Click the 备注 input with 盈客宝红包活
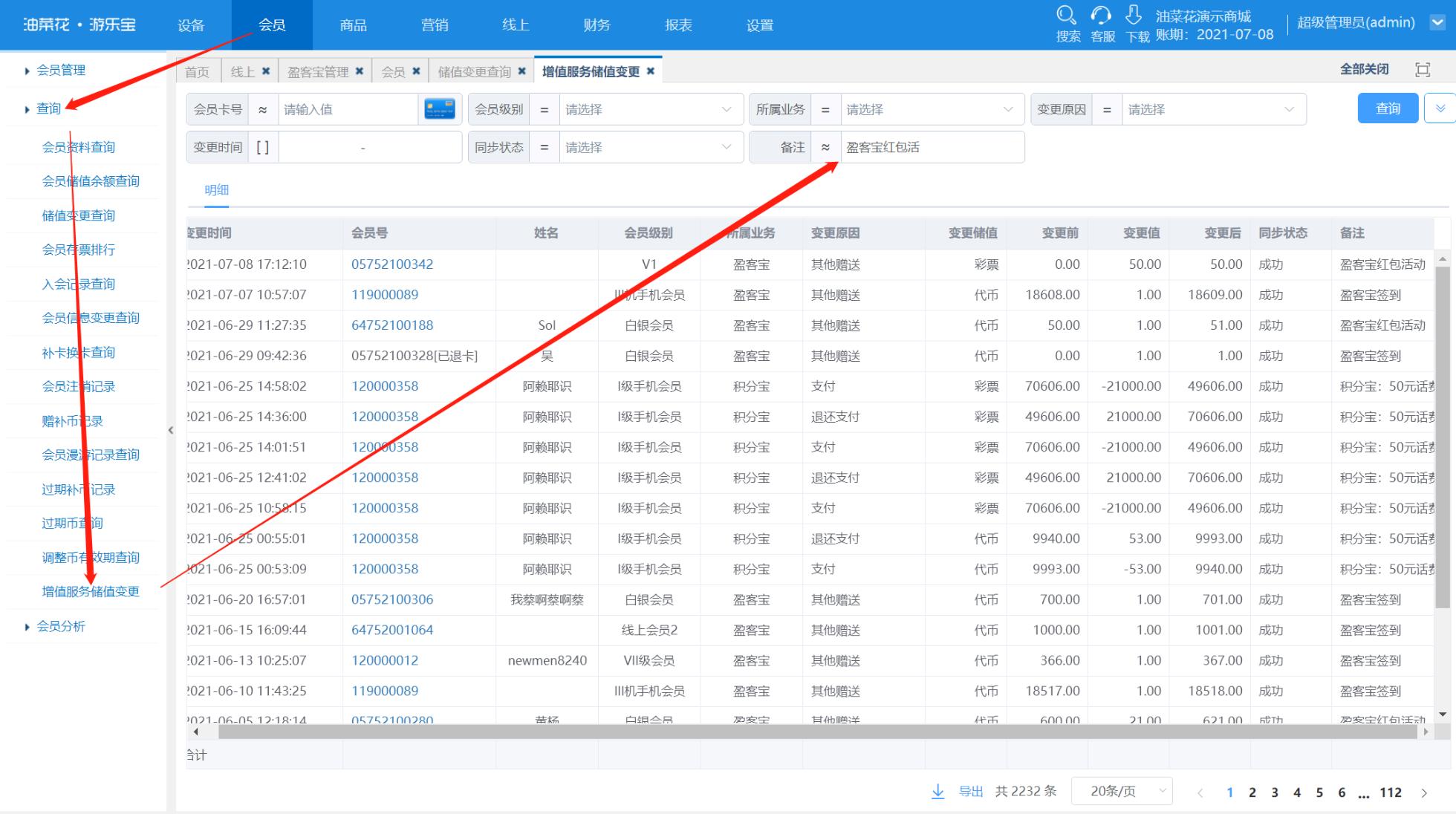The height and width of the screenshot is (814, 1456). point(932,147)
